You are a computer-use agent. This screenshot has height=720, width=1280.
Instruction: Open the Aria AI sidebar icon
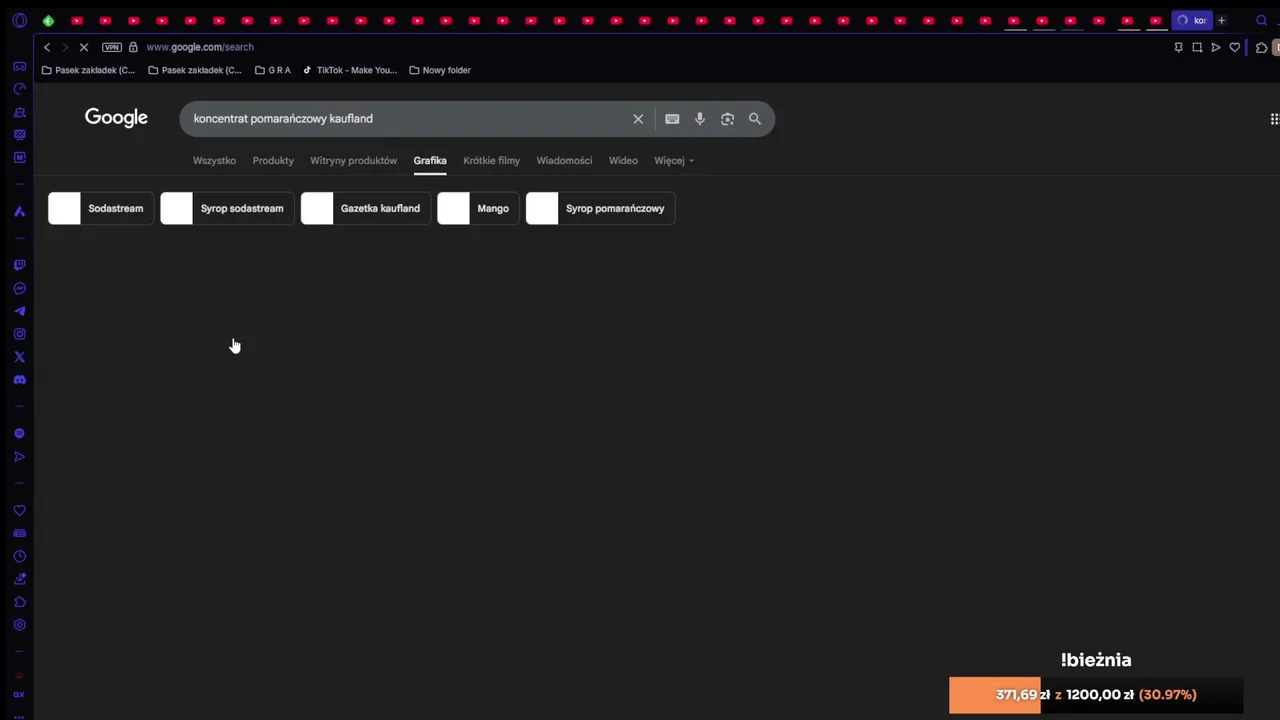coord(19,212)
